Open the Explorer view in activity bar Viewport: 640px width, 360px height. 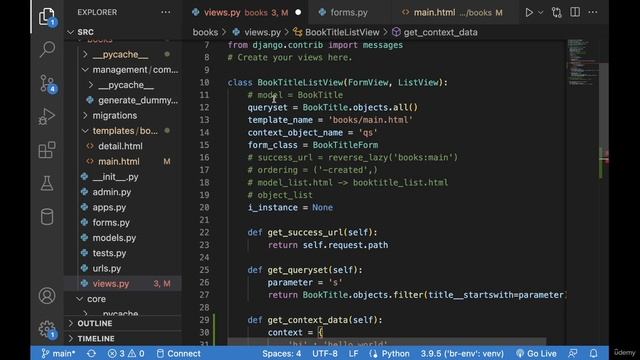pyautogui.click(x=47, y=17)
